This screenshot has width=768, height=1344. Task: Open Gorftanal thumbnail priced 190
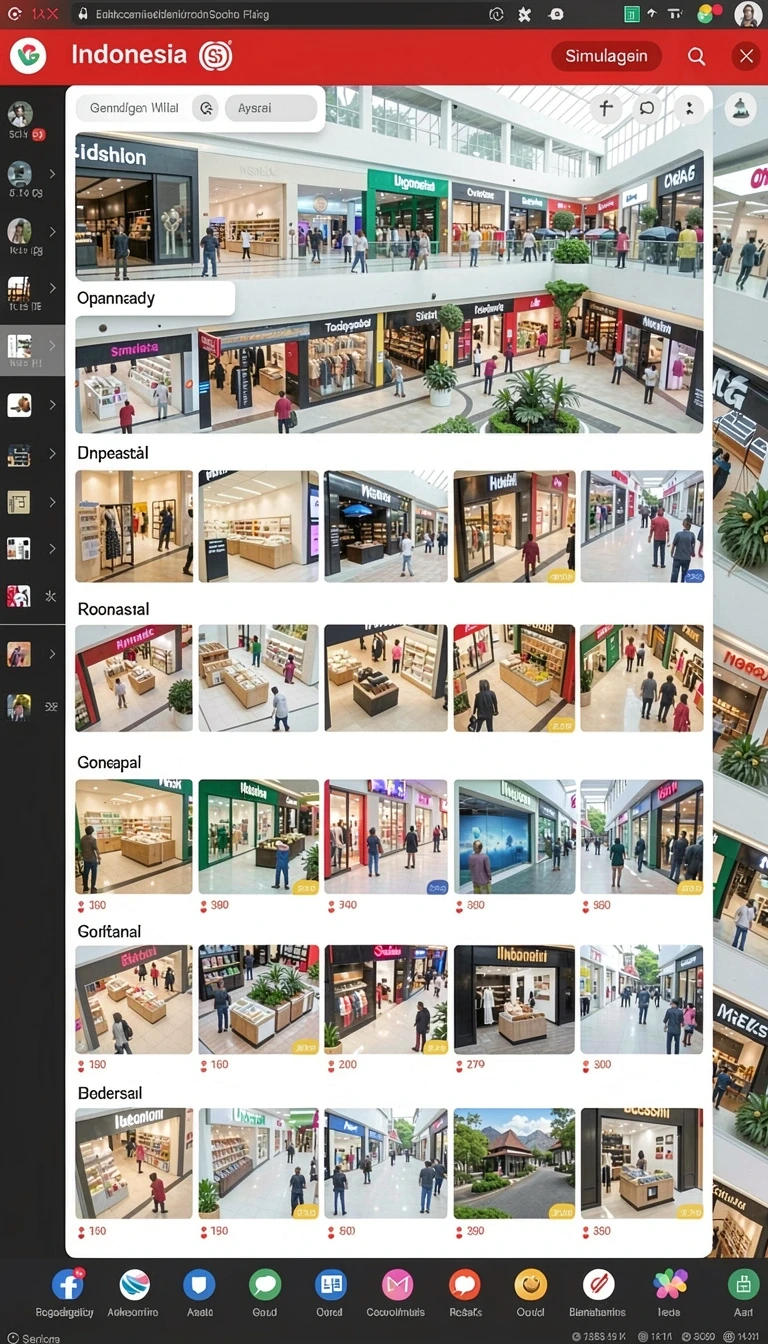tap(134, 998)
